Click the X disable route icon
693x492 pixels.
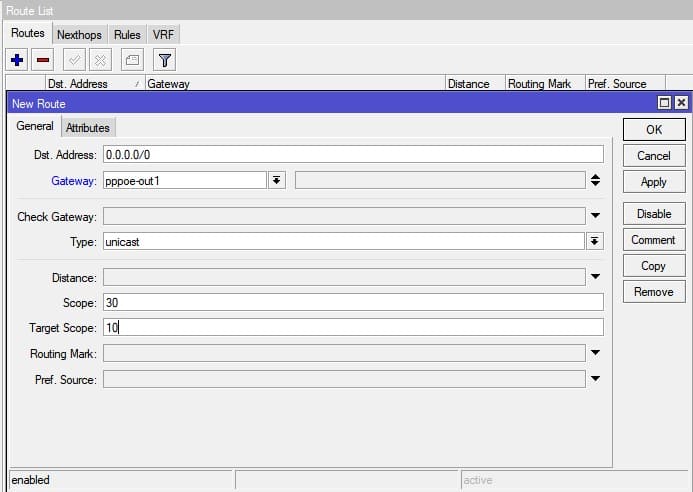coord(99,60)
